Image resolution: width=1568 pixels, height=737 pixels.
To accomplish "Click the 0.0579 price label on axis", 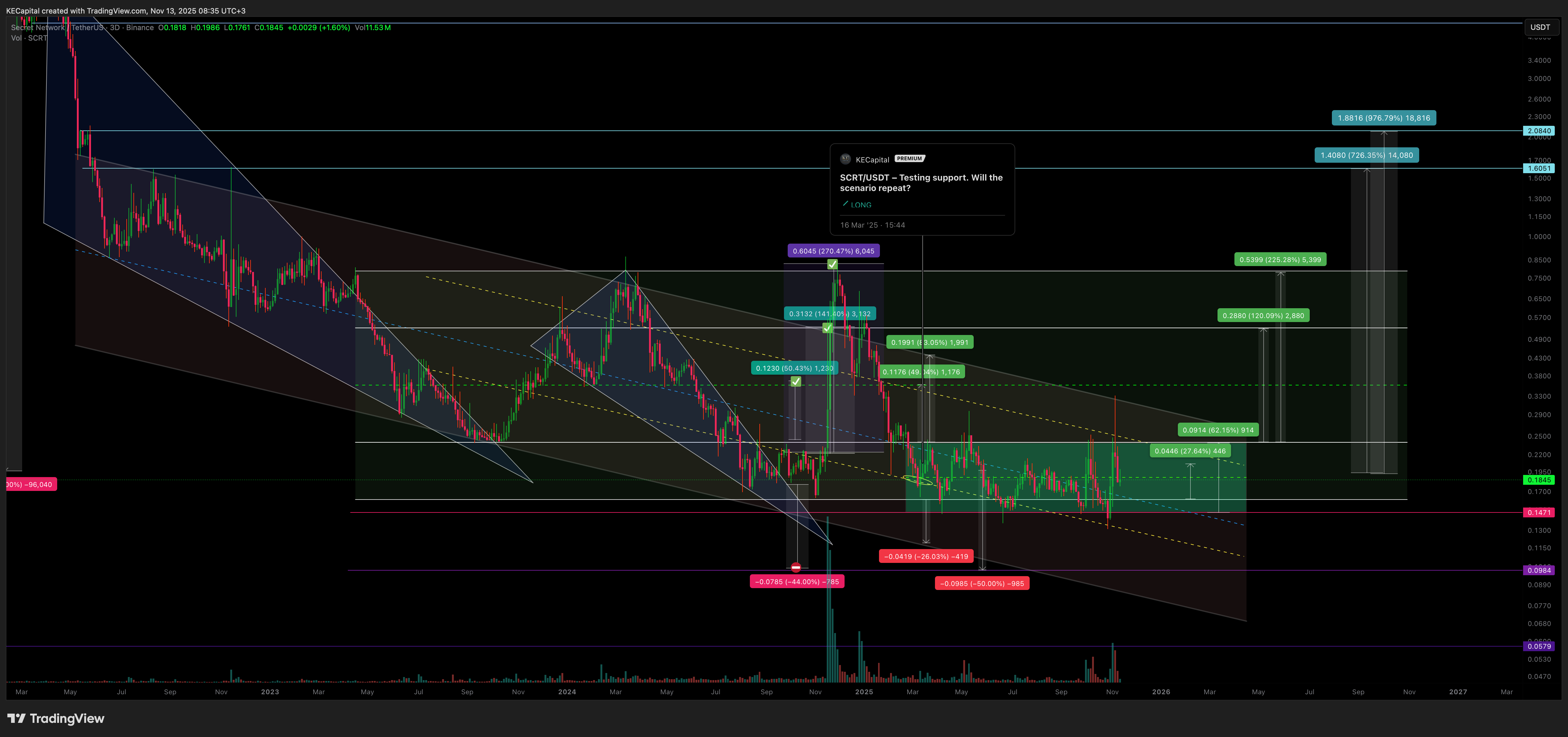I will coord(1539,646).
